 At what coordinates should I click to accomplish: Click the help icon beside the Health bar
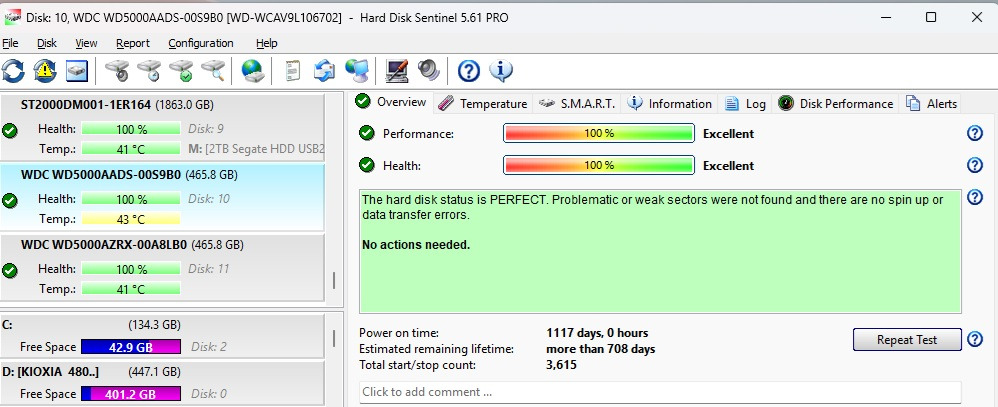click(x=975, y=166)
